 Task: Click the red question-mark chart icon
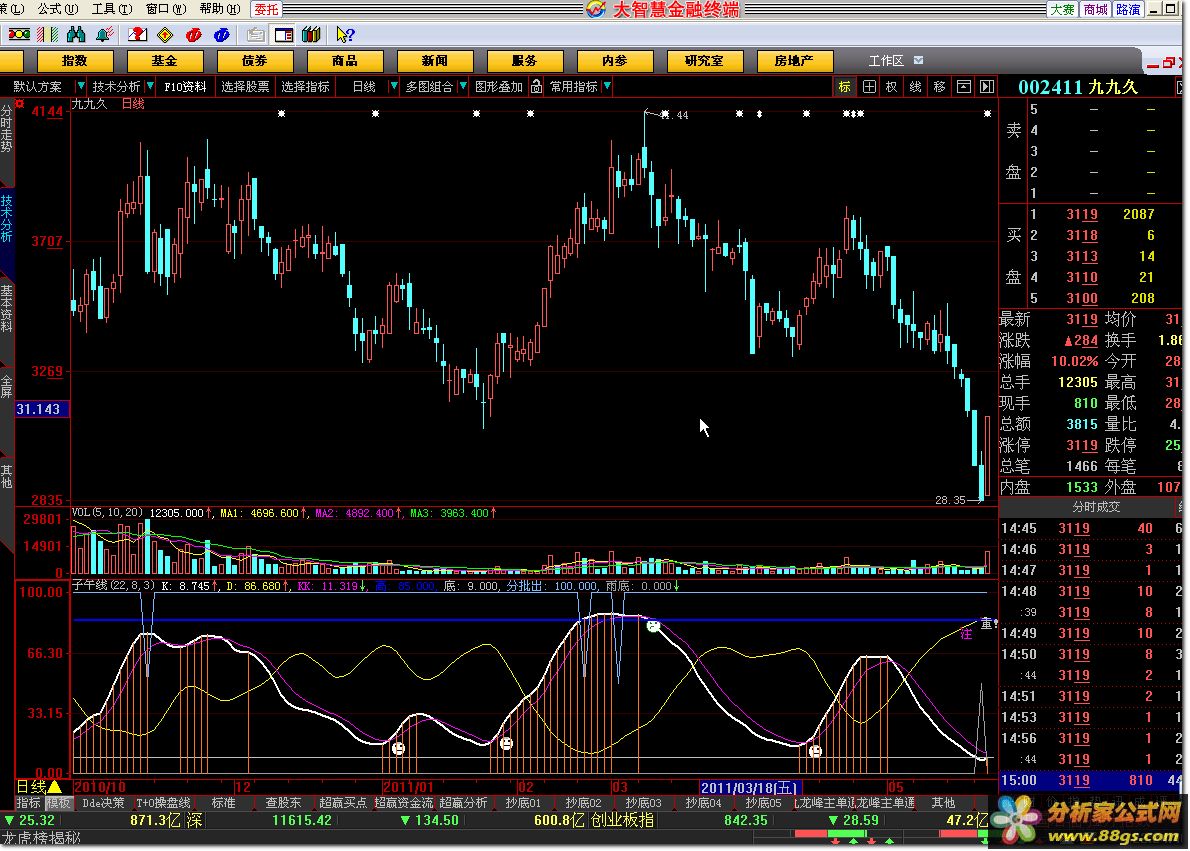pos(138,34)
